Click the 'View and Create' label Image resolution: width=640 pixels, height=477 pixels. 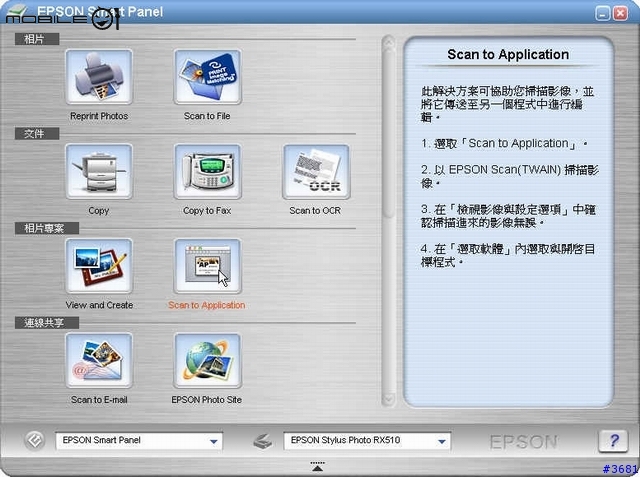click(x=99, y=305)
